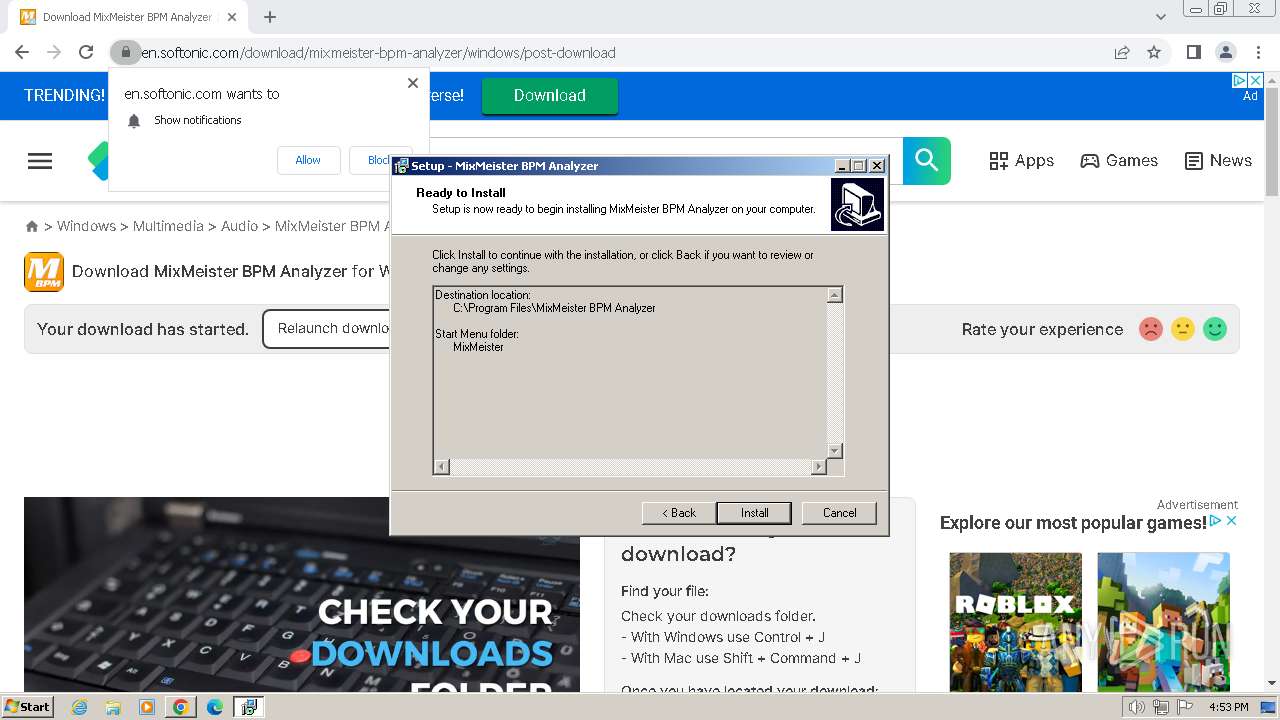1280x720 pixels.
Task: Open the Roblox game thumbnail
Action: pyautogui.click(x=1015, y=621)
